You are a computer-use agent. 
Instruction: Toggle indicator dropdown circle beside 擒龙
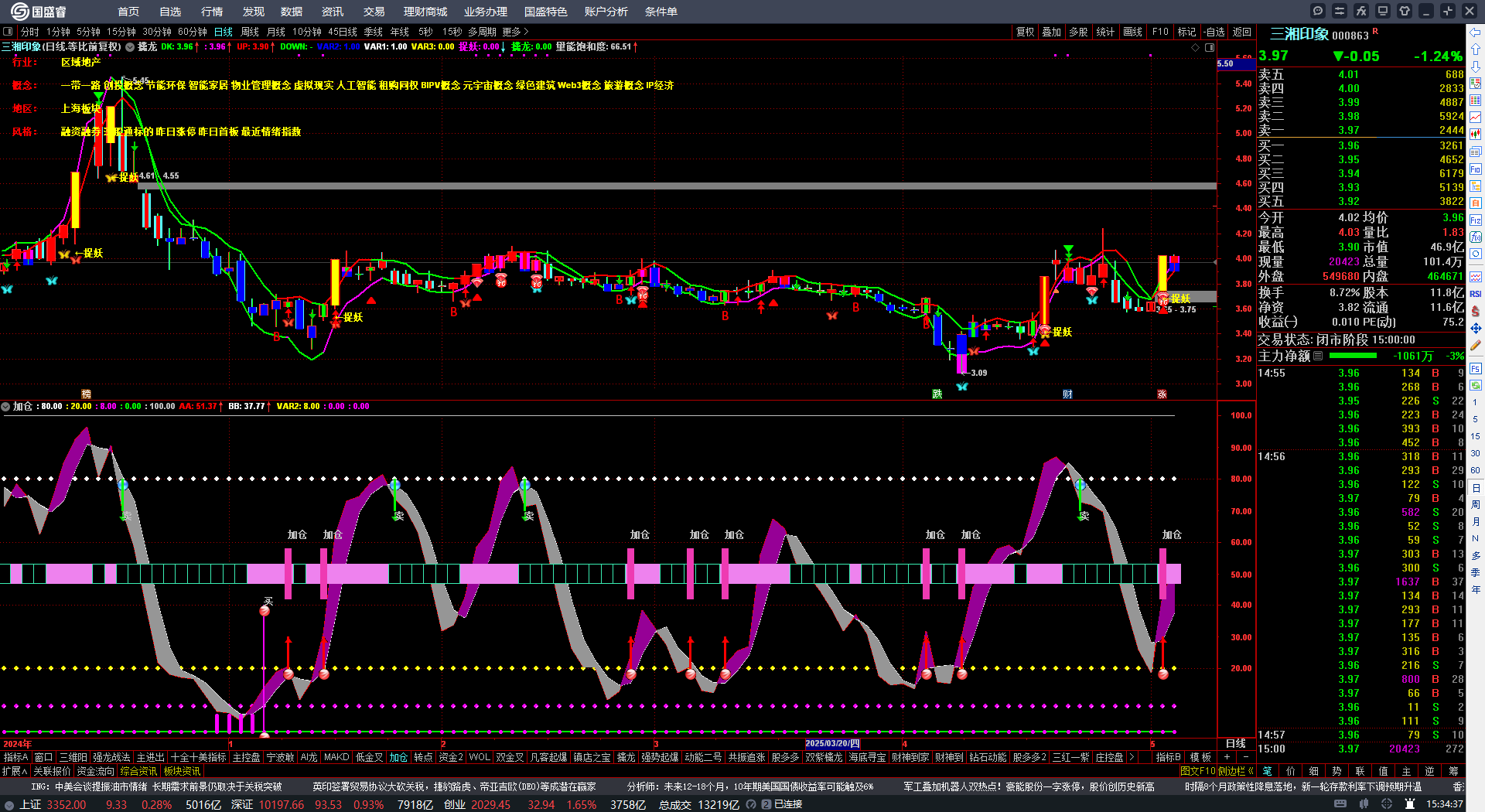click(x=130, y=47)
